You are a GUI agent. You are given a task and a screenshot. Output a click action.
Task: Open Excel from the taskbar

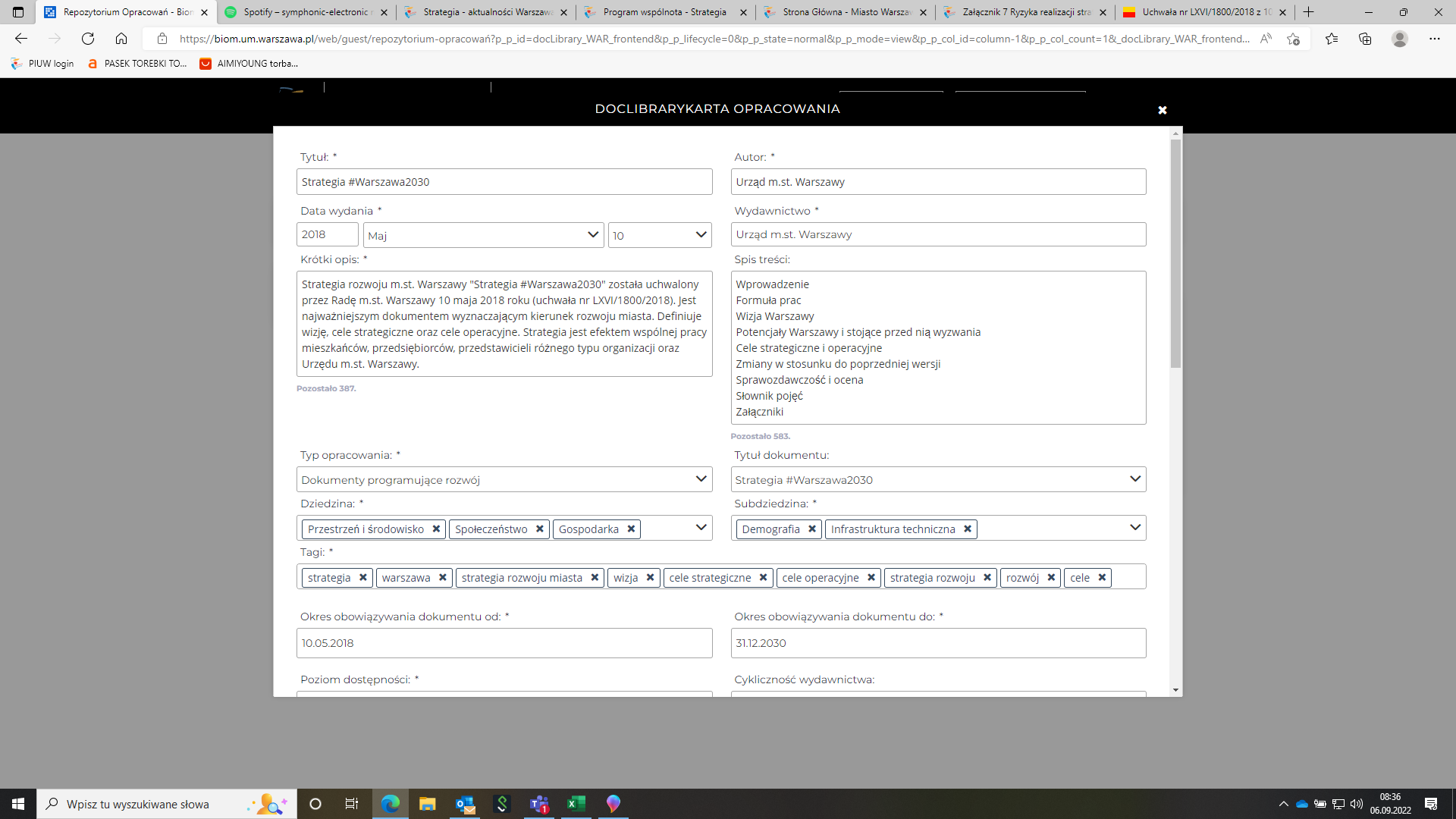tap(576, 804)
